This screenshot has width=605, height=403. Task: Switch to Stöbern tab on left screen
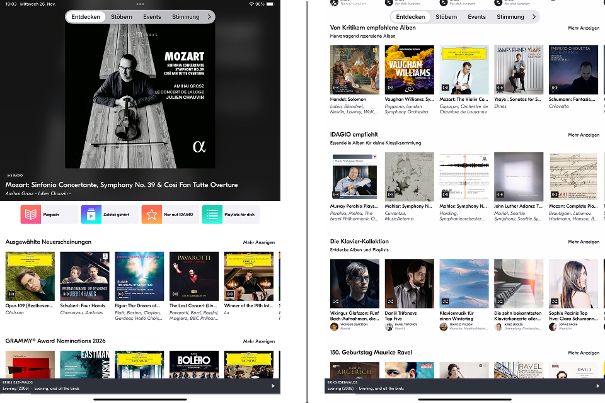(x=121, y=17)
